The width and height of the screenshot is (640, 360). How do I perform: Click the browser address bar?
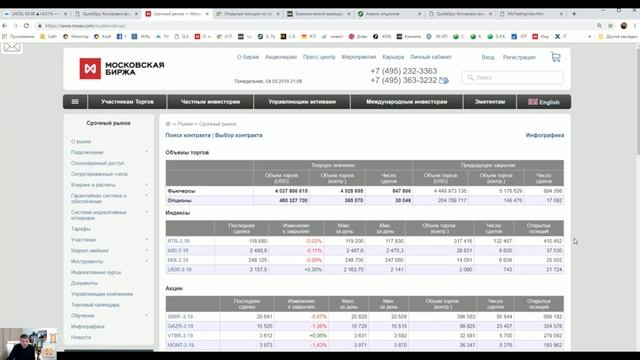[314, 25]
